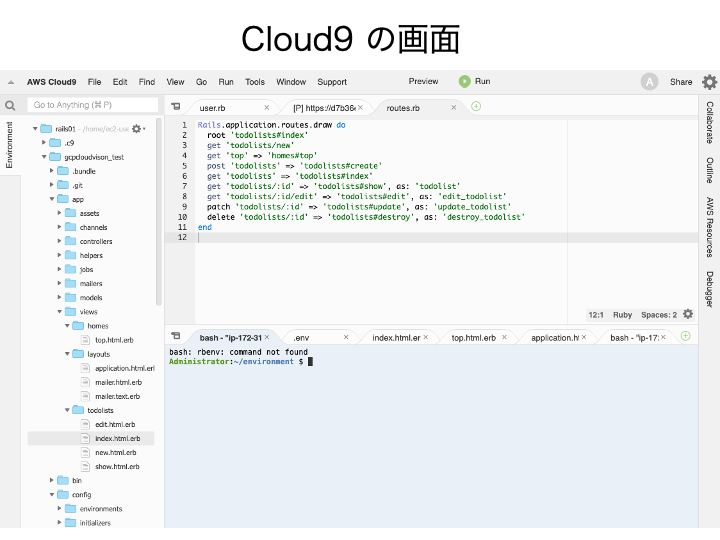
Task: Open preferences gear icon at top right
Action: (x=709, y=82)
